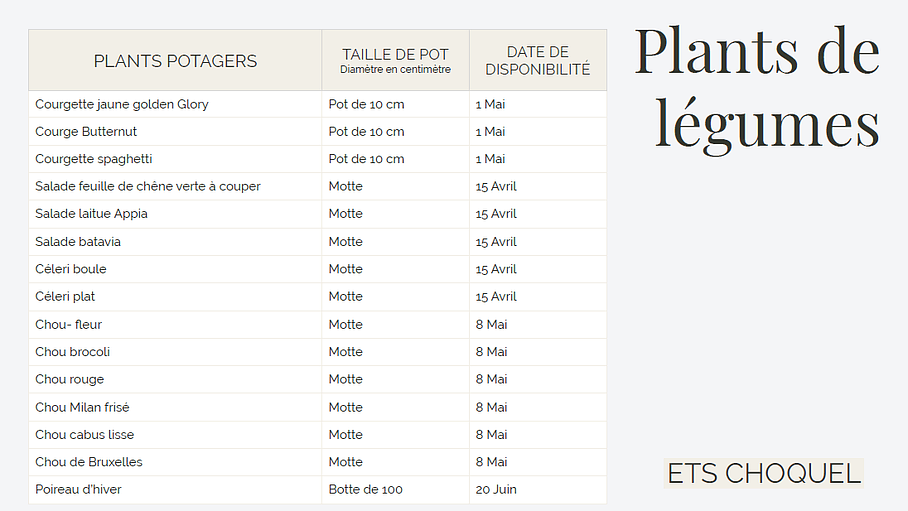
Task: Click the Poireau d'hiver plant name
Action: coord(78,489)
